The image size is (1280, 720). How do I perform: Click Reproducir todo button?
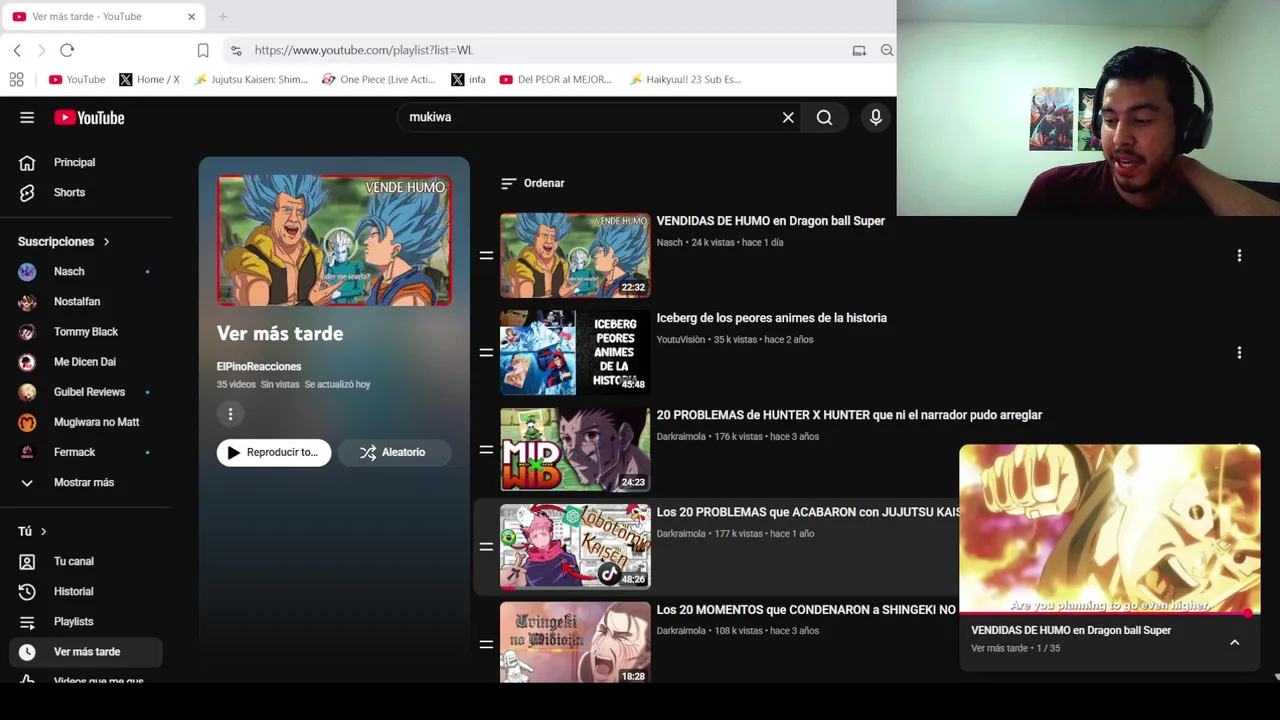point(274,452)
